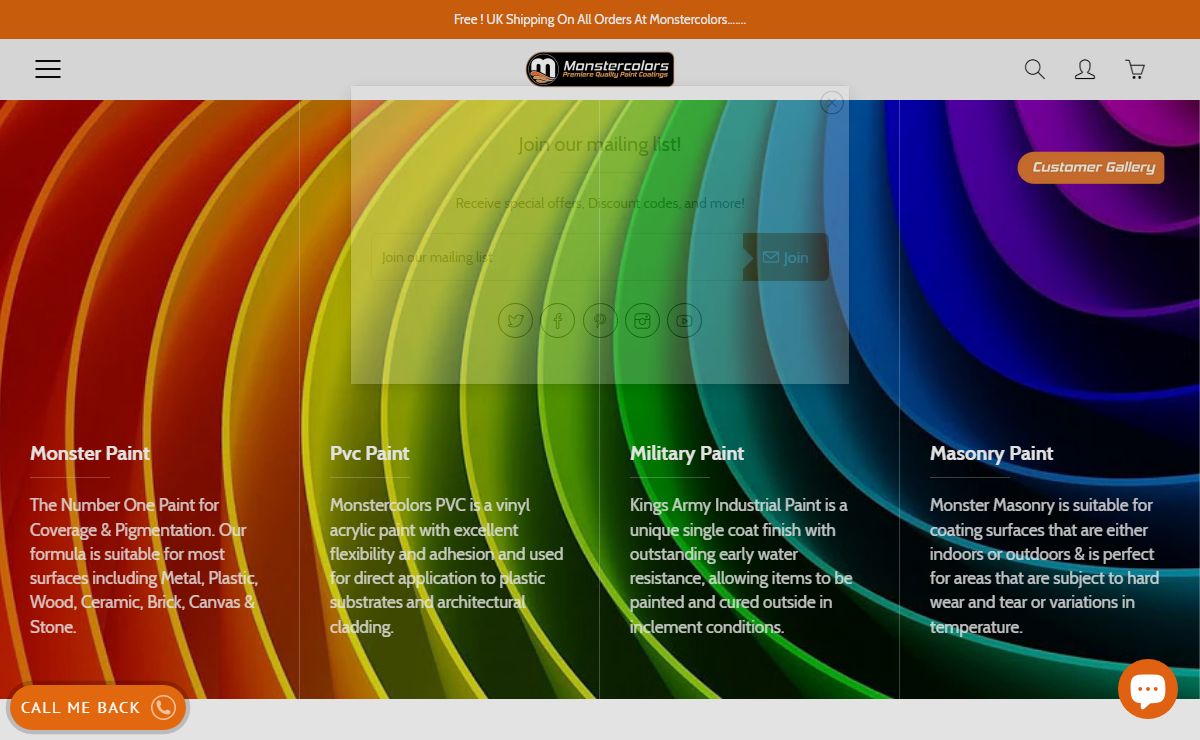
Task: Click the free UK shipping announcement bar
Action: tap(600, 19)
